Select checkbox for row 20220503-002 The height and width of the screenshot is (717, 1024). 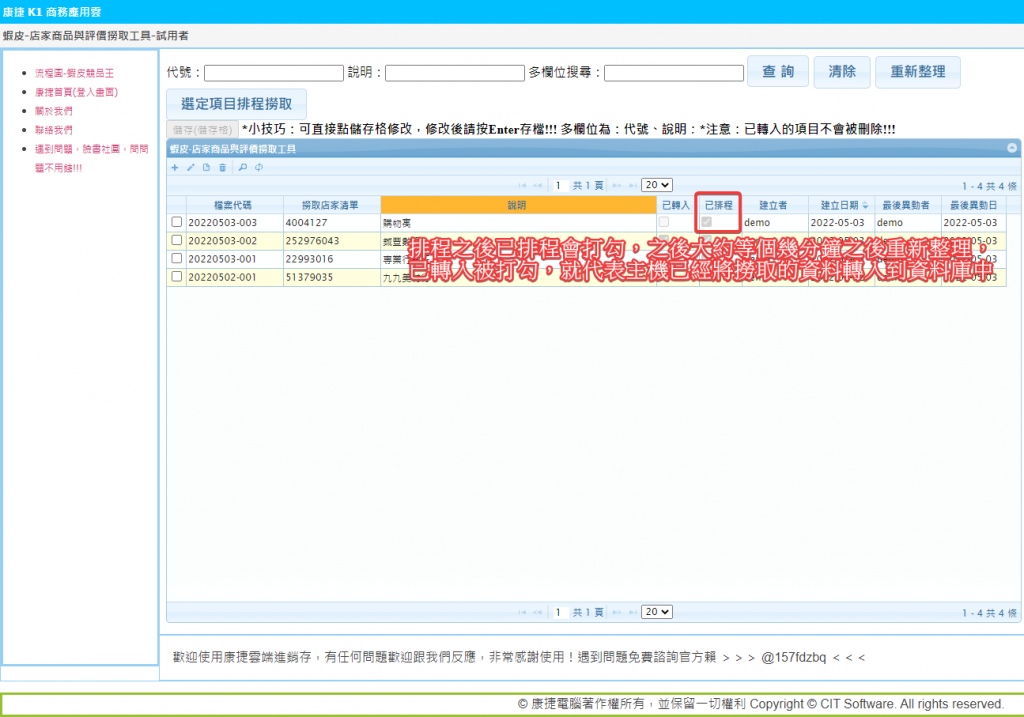(x=177, y=240)
